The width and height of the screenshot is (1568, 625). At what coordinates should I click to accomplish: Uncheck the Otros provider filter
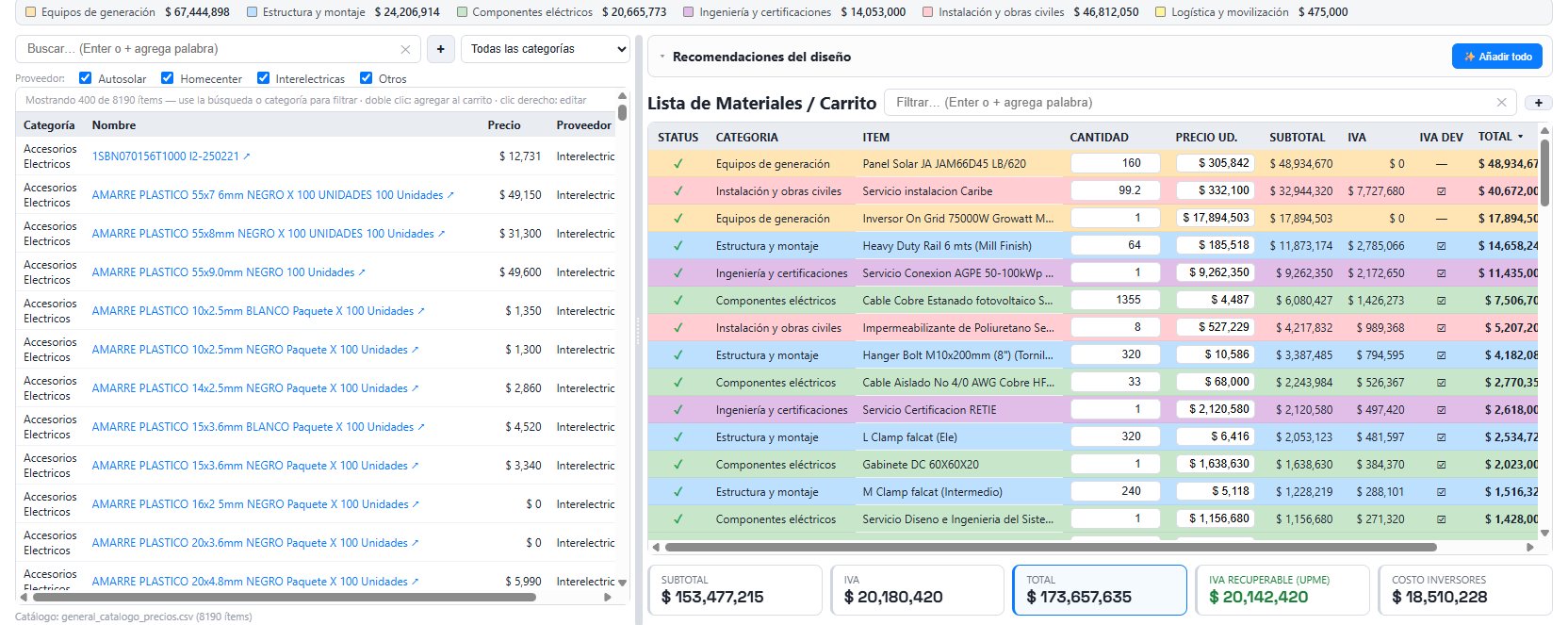367,78
